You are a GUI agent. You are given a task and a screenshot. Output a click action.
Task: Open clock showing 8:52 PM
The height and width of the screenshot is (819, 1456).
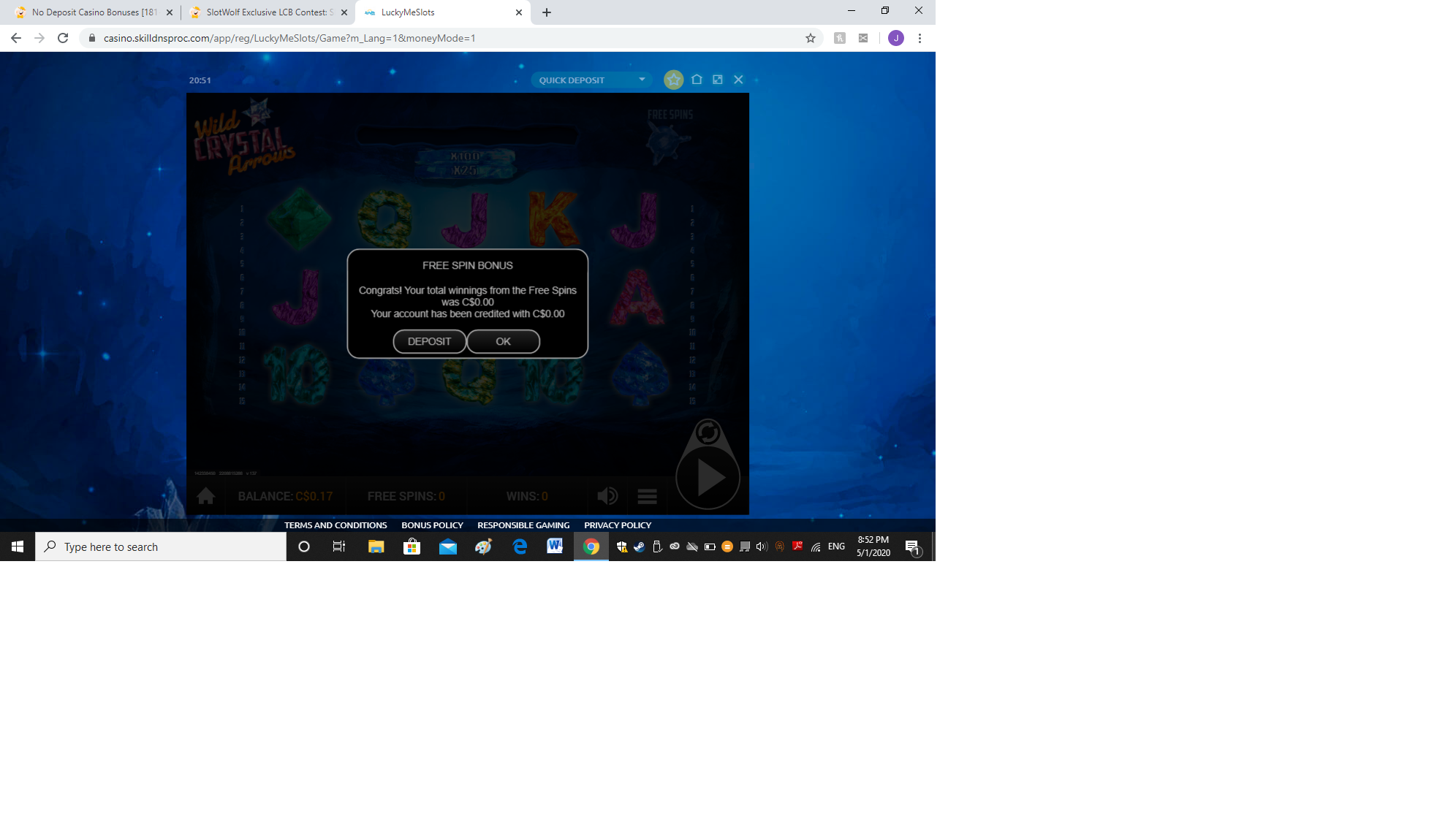pos(873,546)
